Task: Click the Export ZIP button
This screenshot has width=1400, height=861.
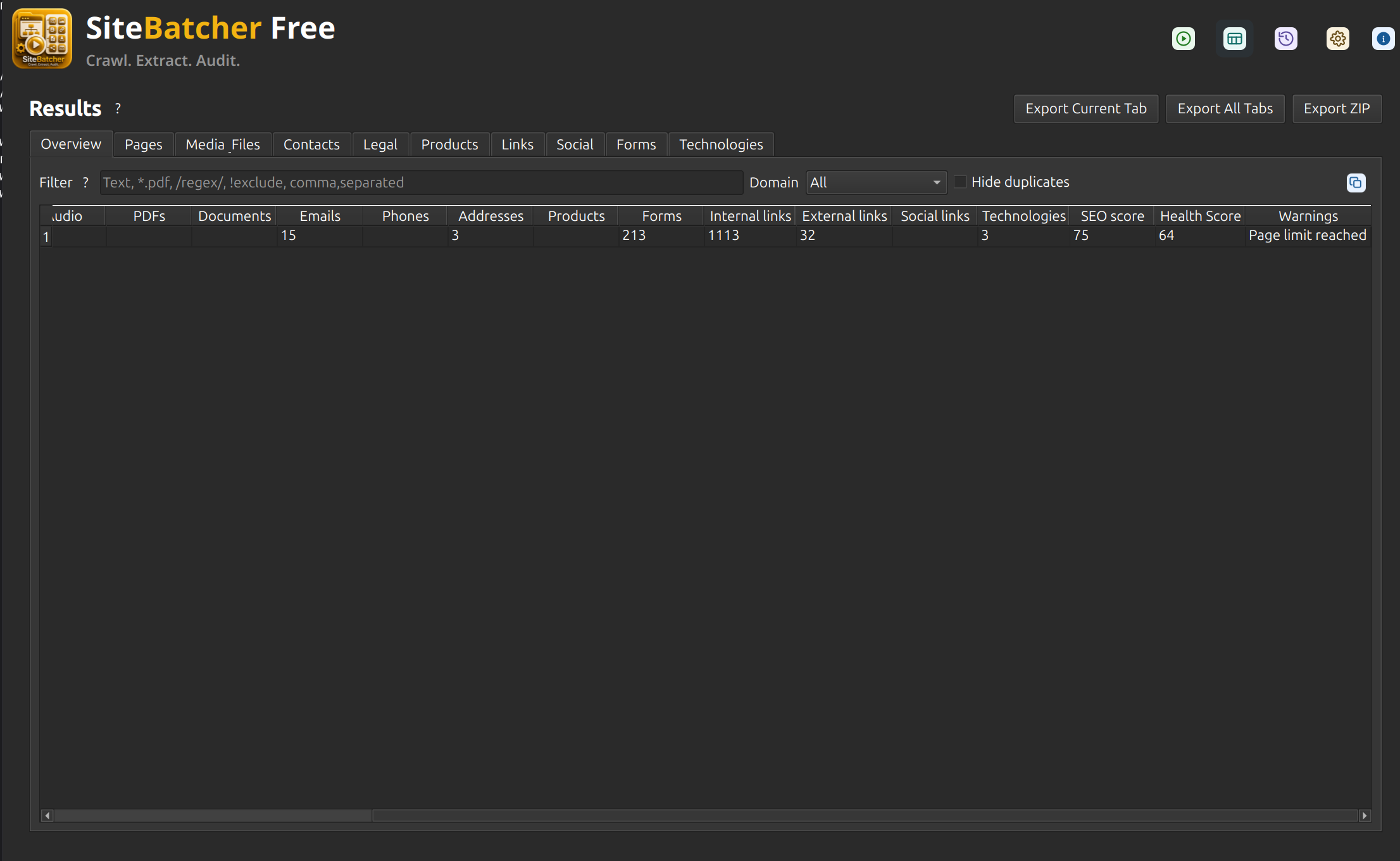Action: 1337,109
